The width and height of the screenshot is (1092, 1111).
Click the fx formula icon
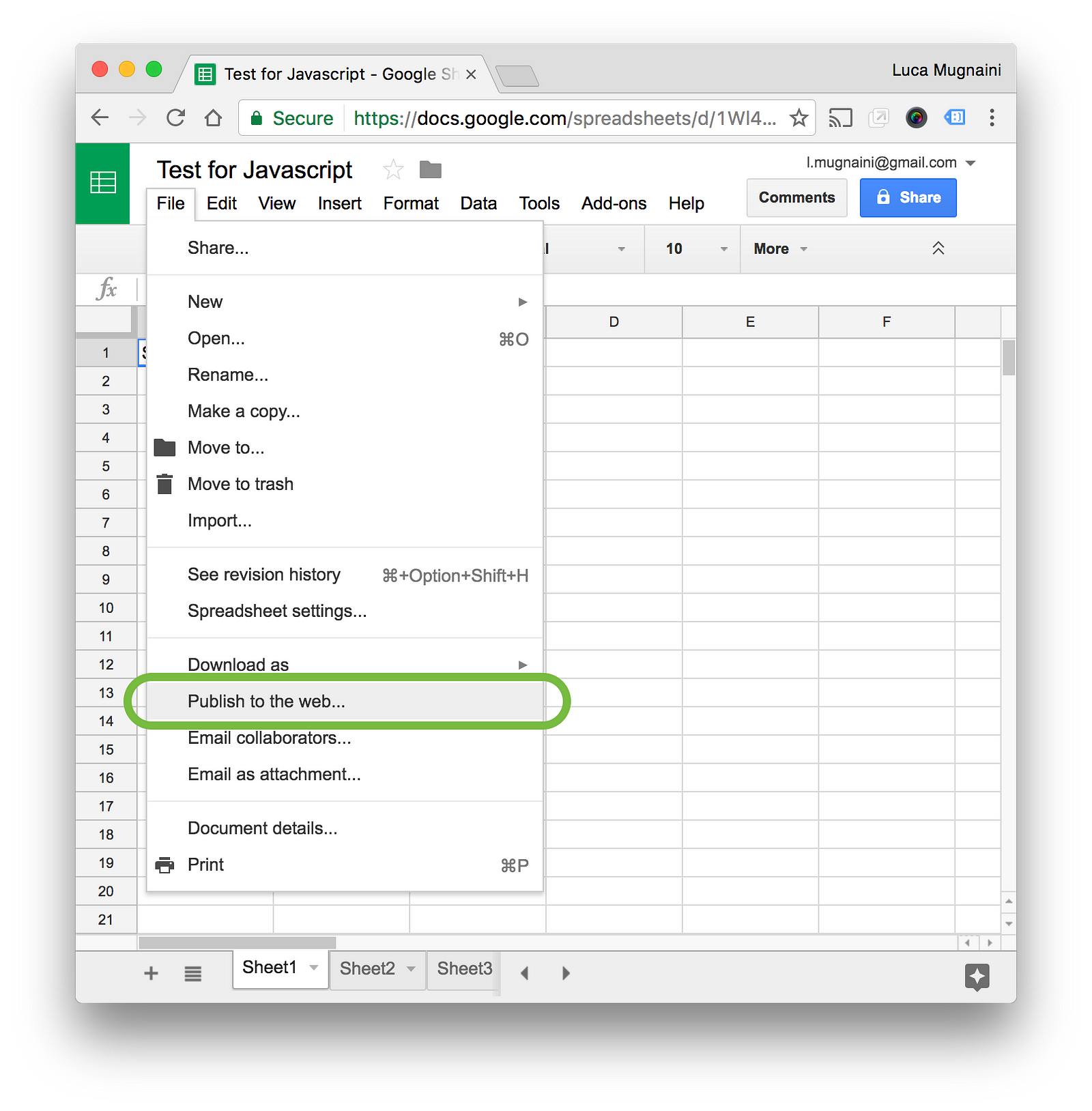coord(107,289)
